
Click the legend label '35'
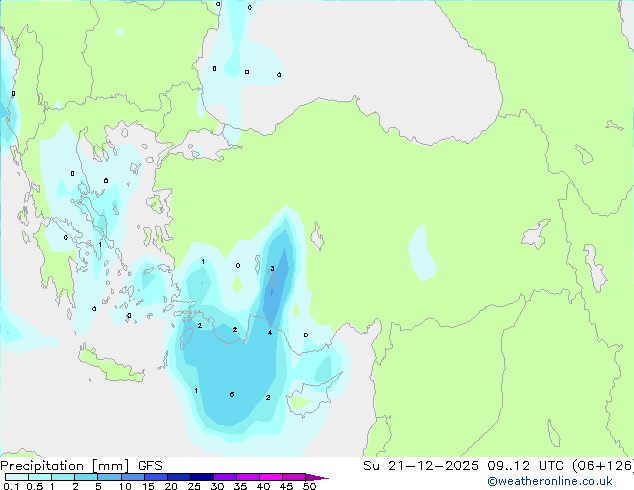click(x=241, y=486)
